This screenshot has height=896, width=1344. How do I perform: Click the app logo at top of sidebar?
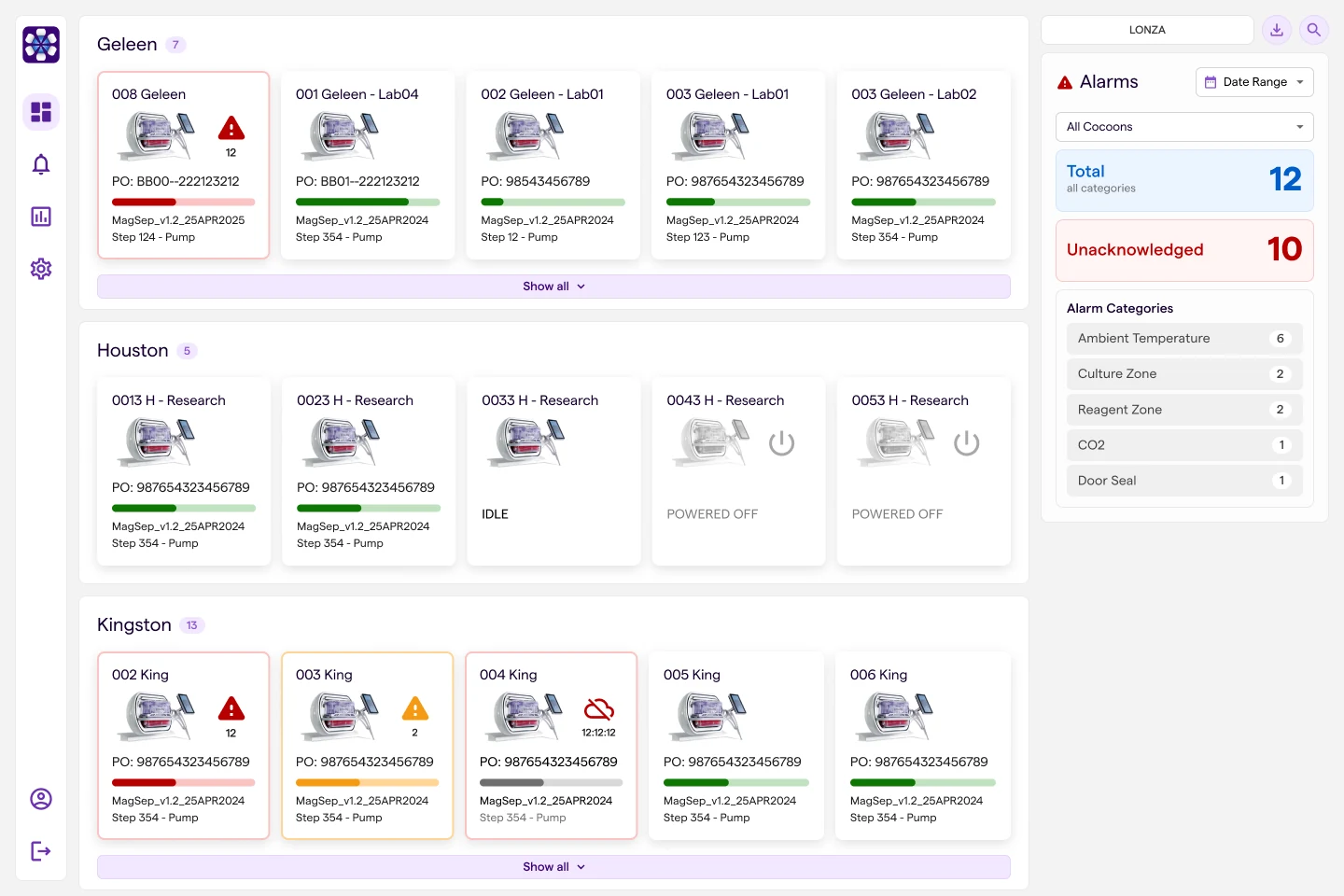[41, 45]
